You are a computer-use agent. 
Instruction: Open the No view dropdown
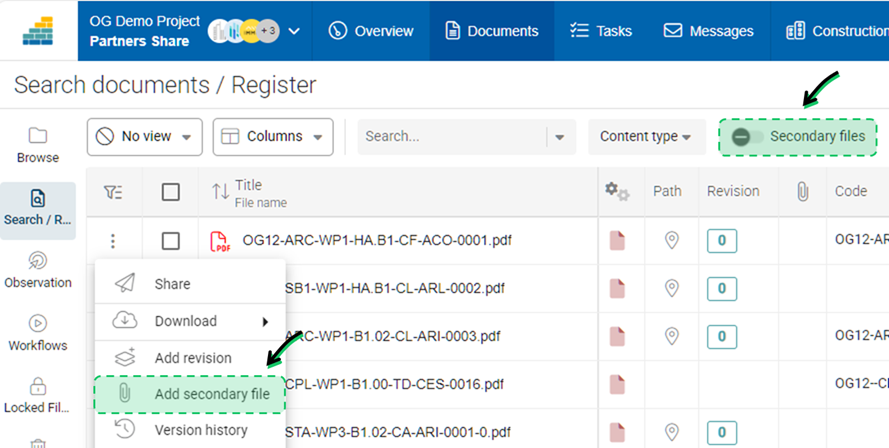coord(145,137)
